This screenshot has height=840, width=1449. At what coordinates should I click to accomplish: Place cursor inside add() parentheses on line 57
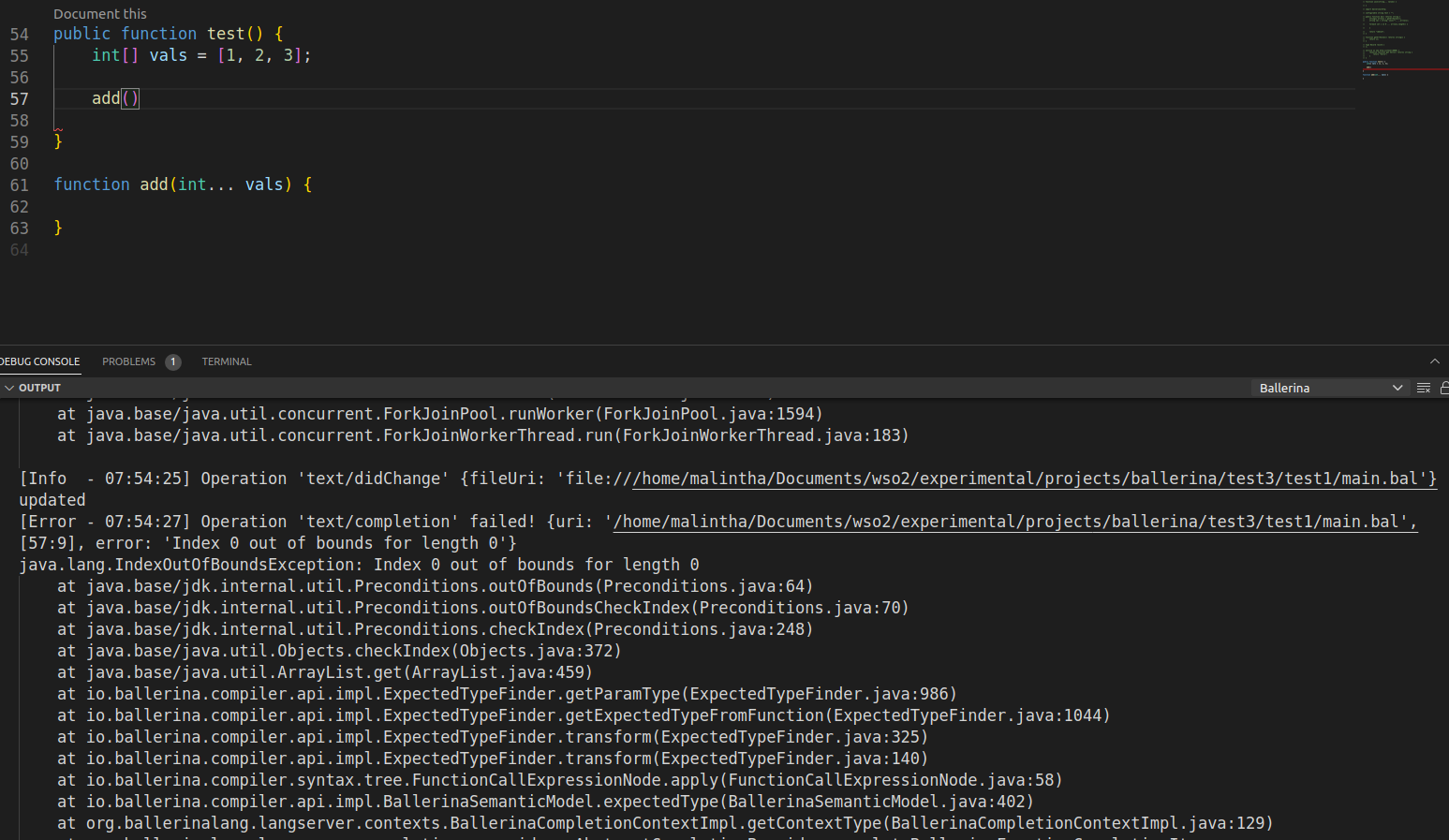coord(130,98)
